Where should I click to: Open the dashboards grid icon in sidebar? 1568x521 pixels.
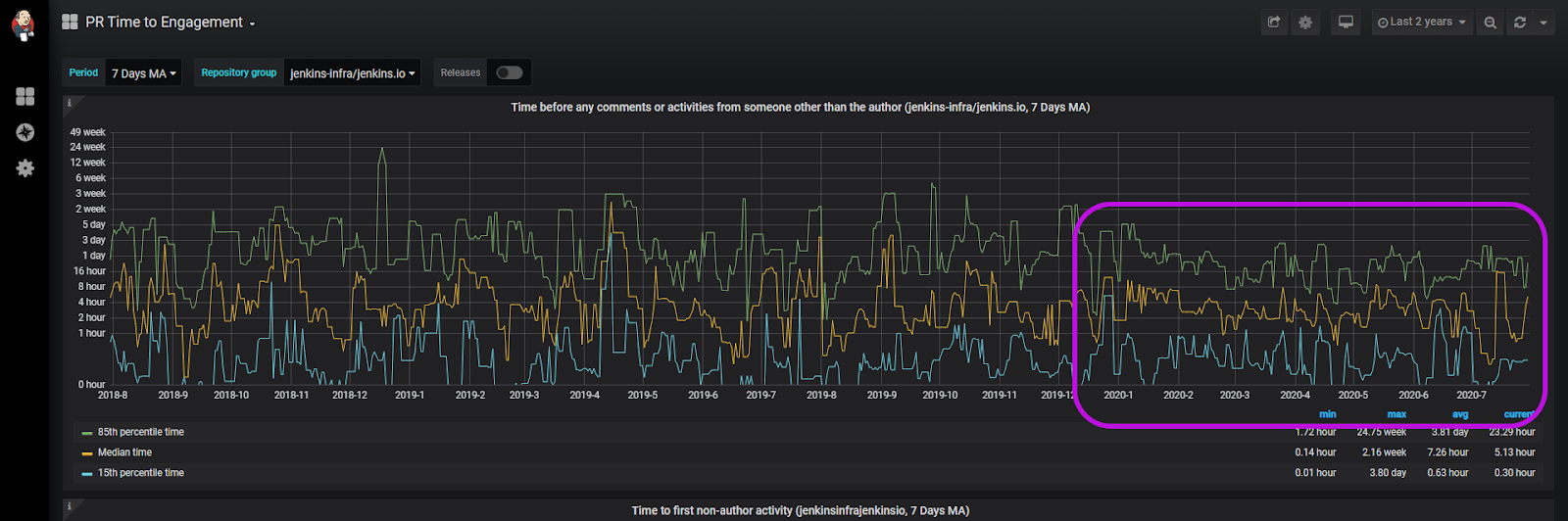25,96
